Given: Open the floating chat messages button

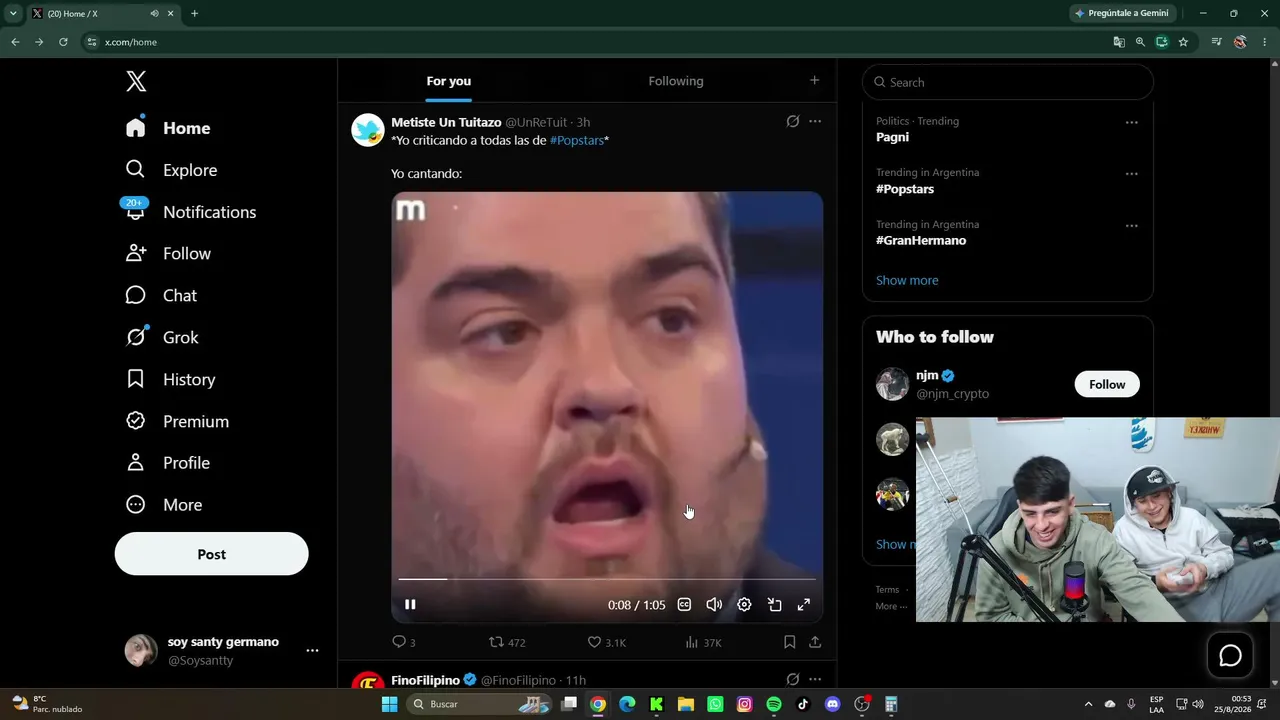Looking at the screenshot, I should pyautogui.click(x=1230, y=655).
